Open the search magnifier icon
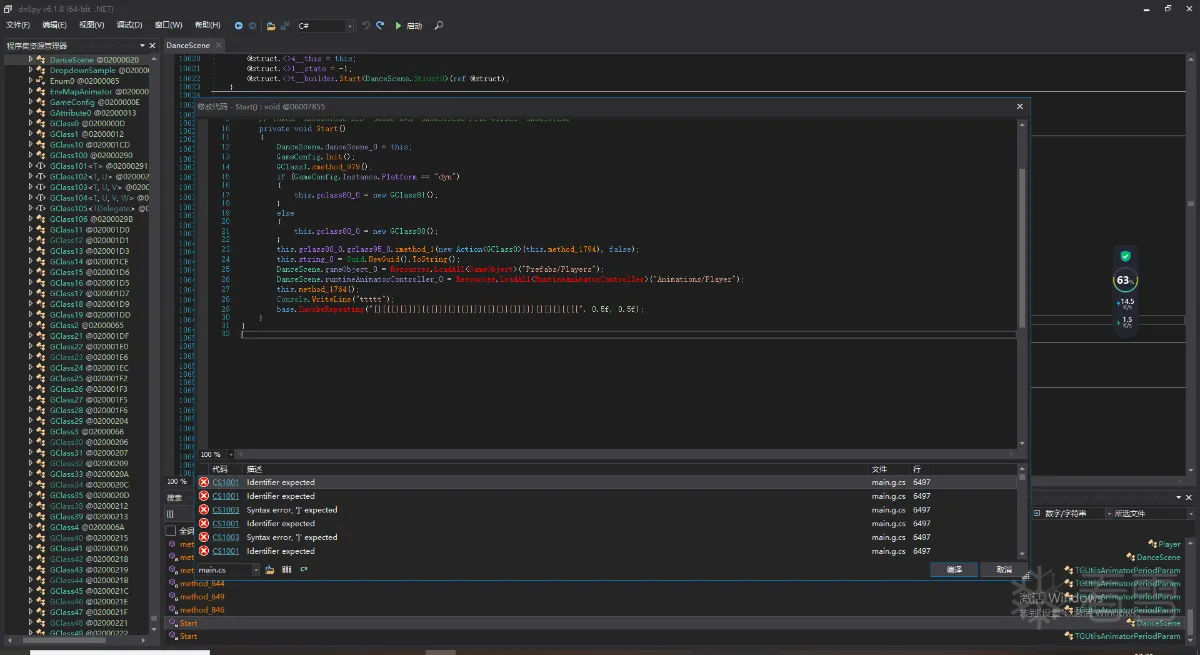Image resolution: width=1200 pixels, height=655 pixels. (x=439, y=25)
